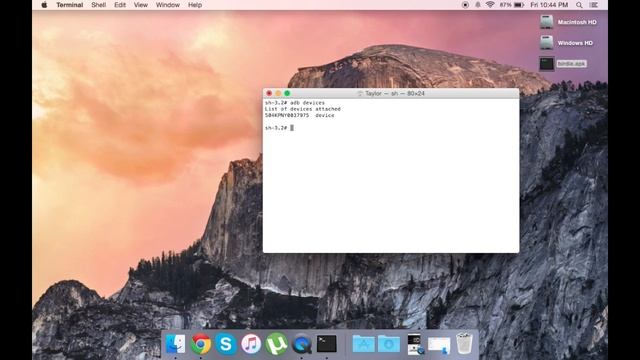This screenshot has width=640, height=360.
Task: Click the clock showing Fri 10:44 PM
Action: (x=549, y=5)
